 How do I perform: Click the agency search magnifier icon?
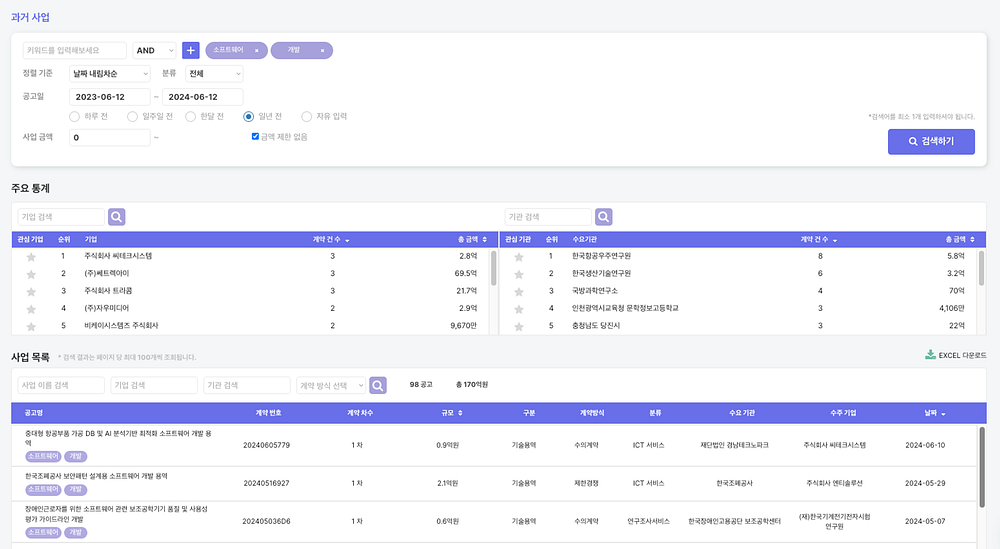click(x=604, y=217)
